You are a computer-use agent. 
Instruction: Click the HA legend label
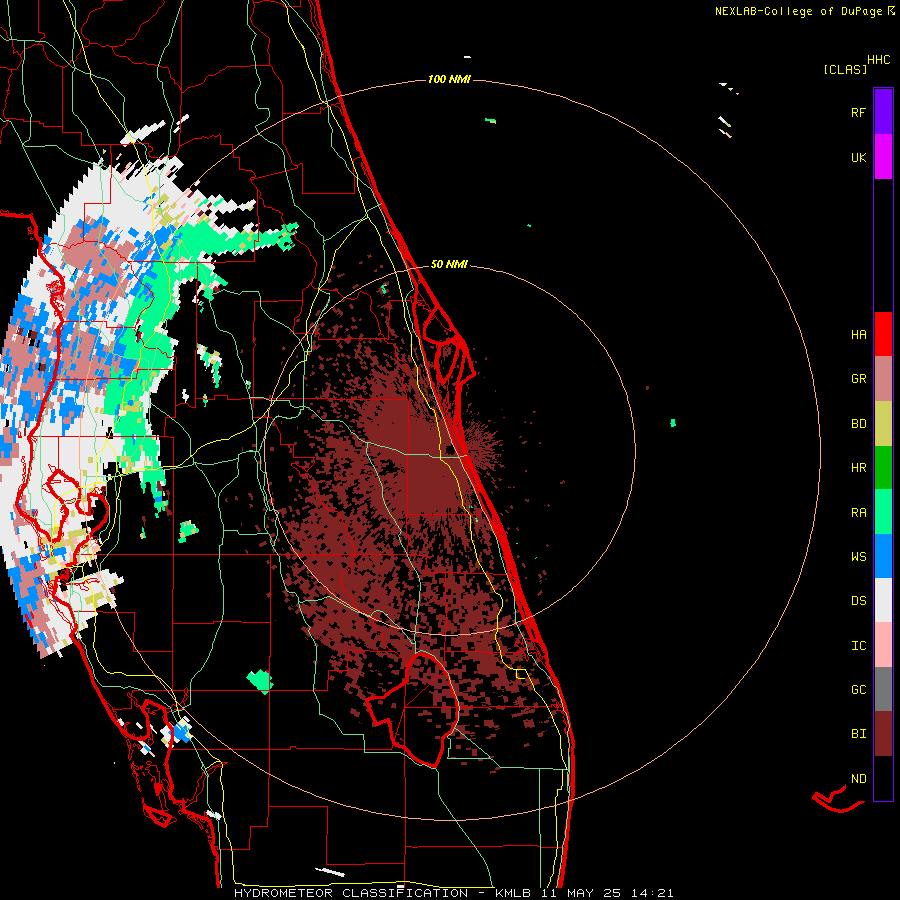(x=858, y=334)
